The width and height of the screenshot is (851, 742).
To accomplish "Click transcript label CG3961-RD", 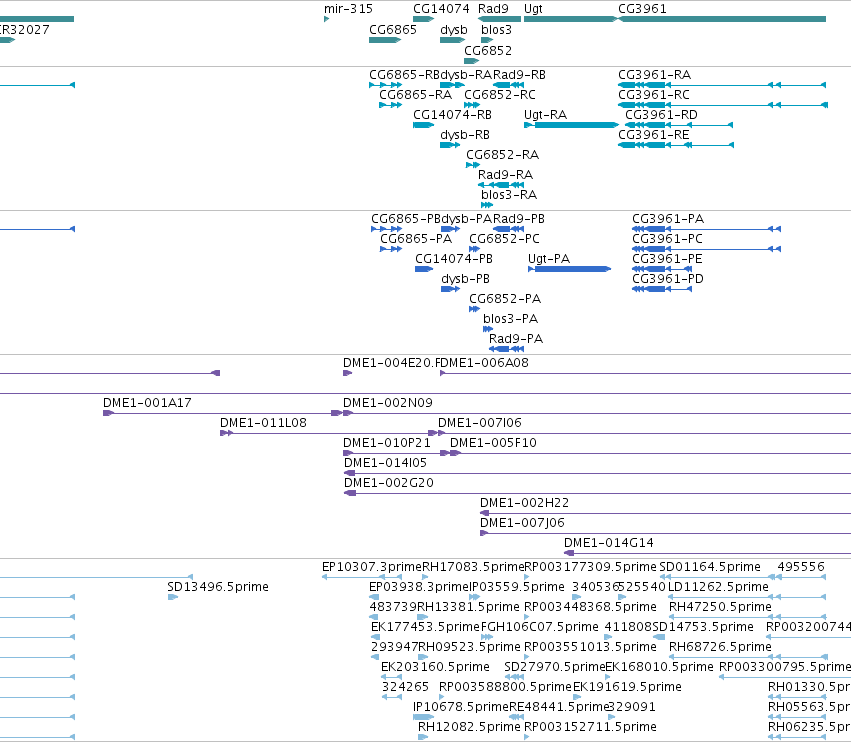I will pyautogui.click(x=661, y=115).
